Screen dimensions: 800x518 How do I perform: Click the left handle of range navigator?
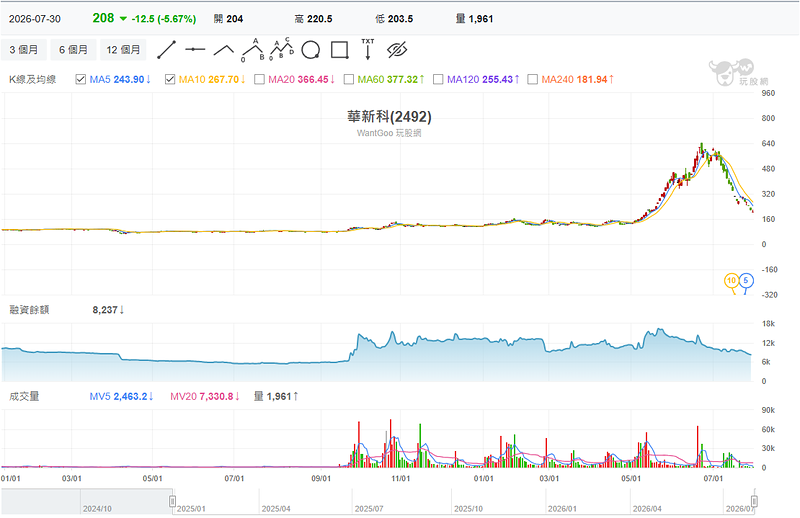[172, 501]
